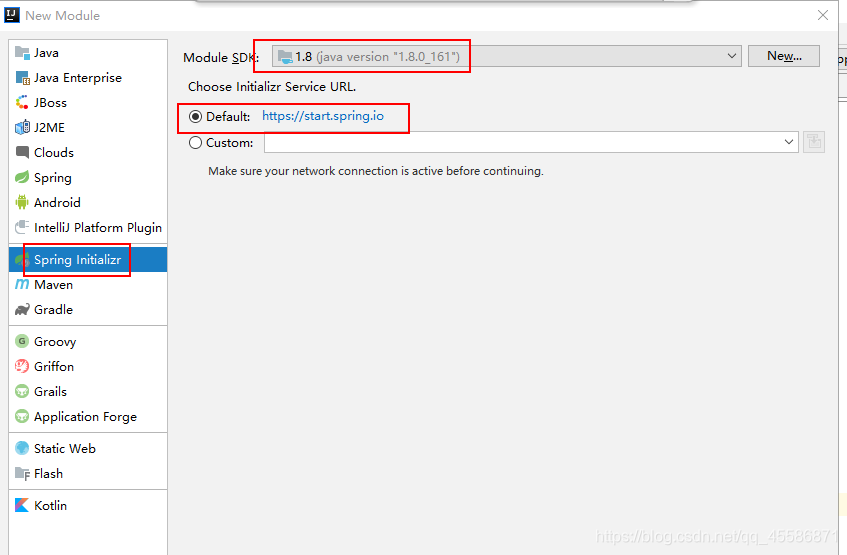Click the Spring Initializr icon

click(22, 259)
